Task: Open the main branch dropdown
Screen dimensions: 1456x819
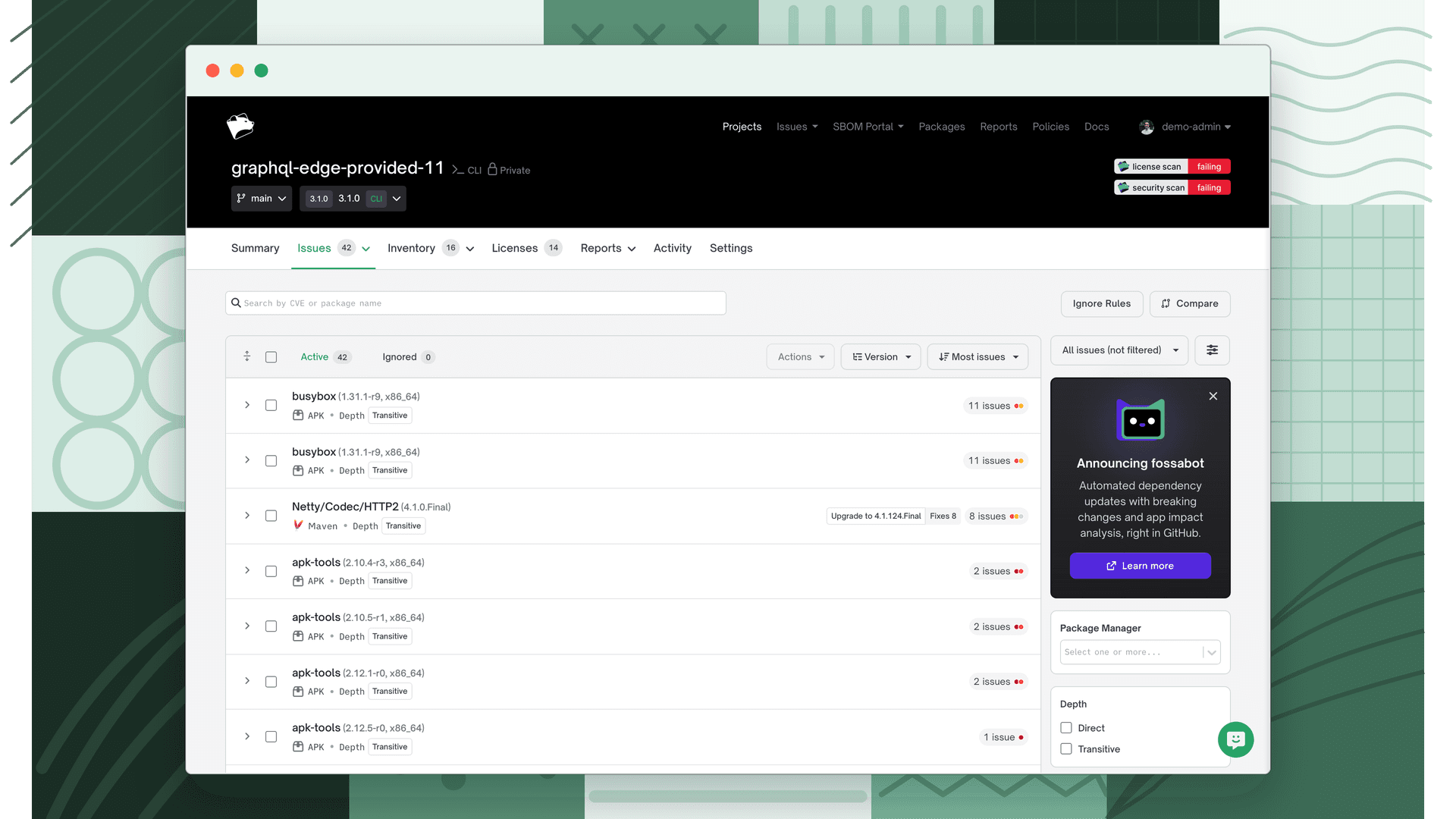Action: [262, 198]
